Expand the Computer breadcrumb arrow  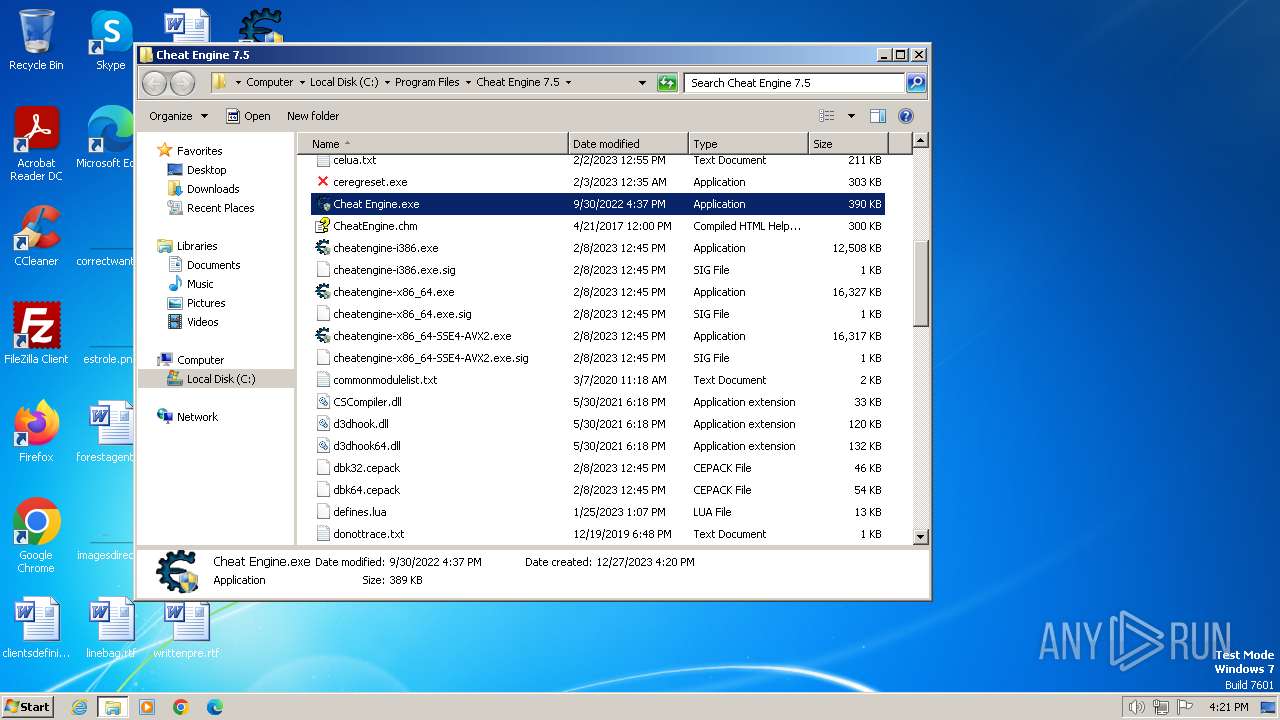(x=302, y=83)
